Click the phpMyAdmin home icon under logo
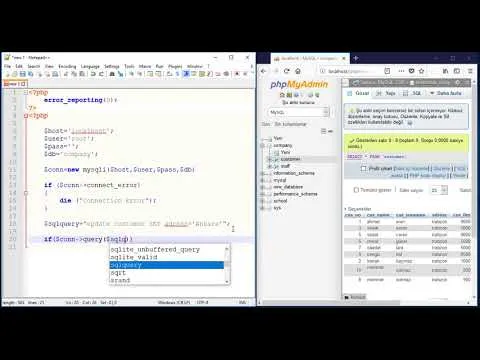This screenshot has height=360, width=480. tap(282, 95)
